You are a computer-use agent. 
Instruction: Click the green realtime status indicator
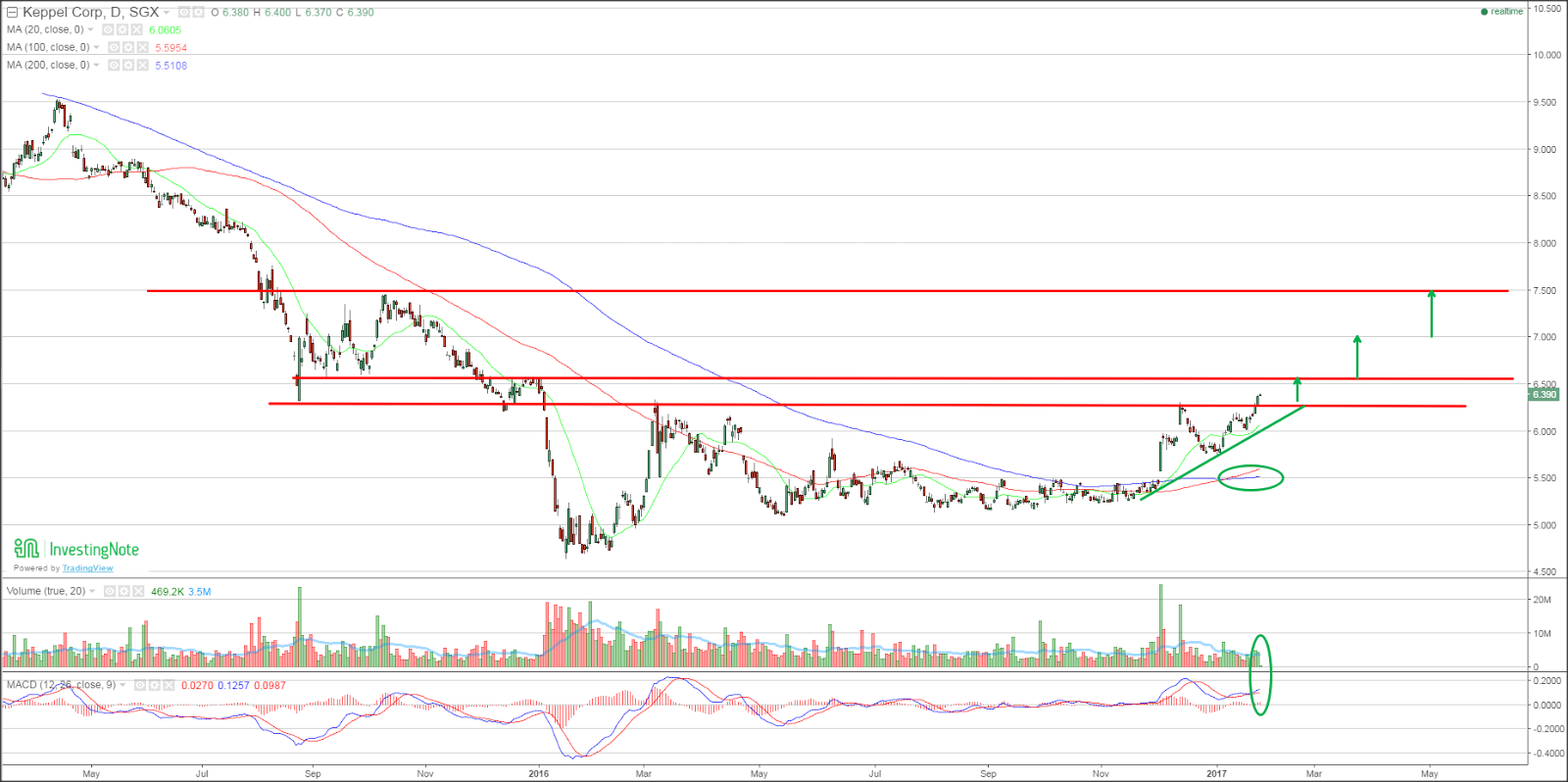point(1502,12)
